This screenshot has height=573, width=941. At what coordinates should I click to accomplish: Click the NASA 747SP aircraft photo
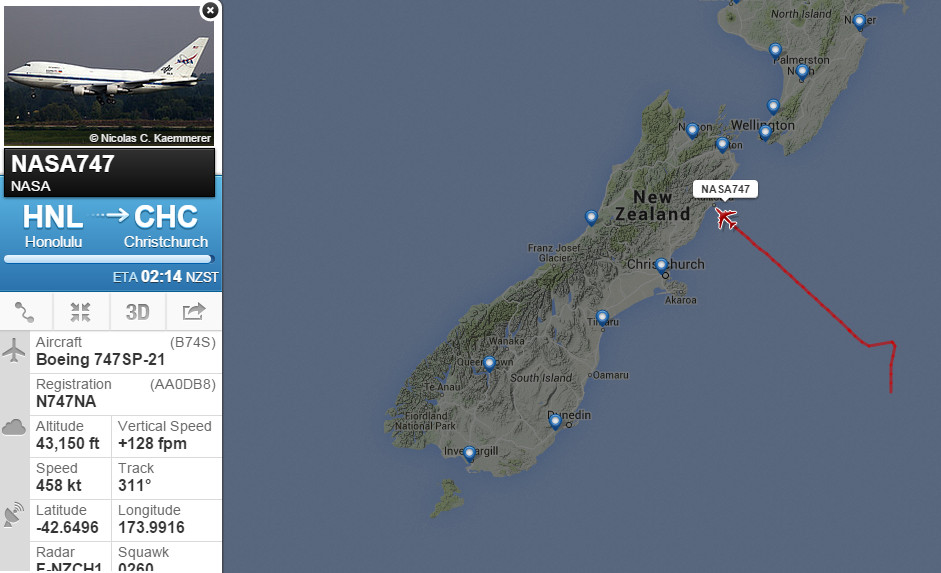pyautogui.click(x=109, y=76)
